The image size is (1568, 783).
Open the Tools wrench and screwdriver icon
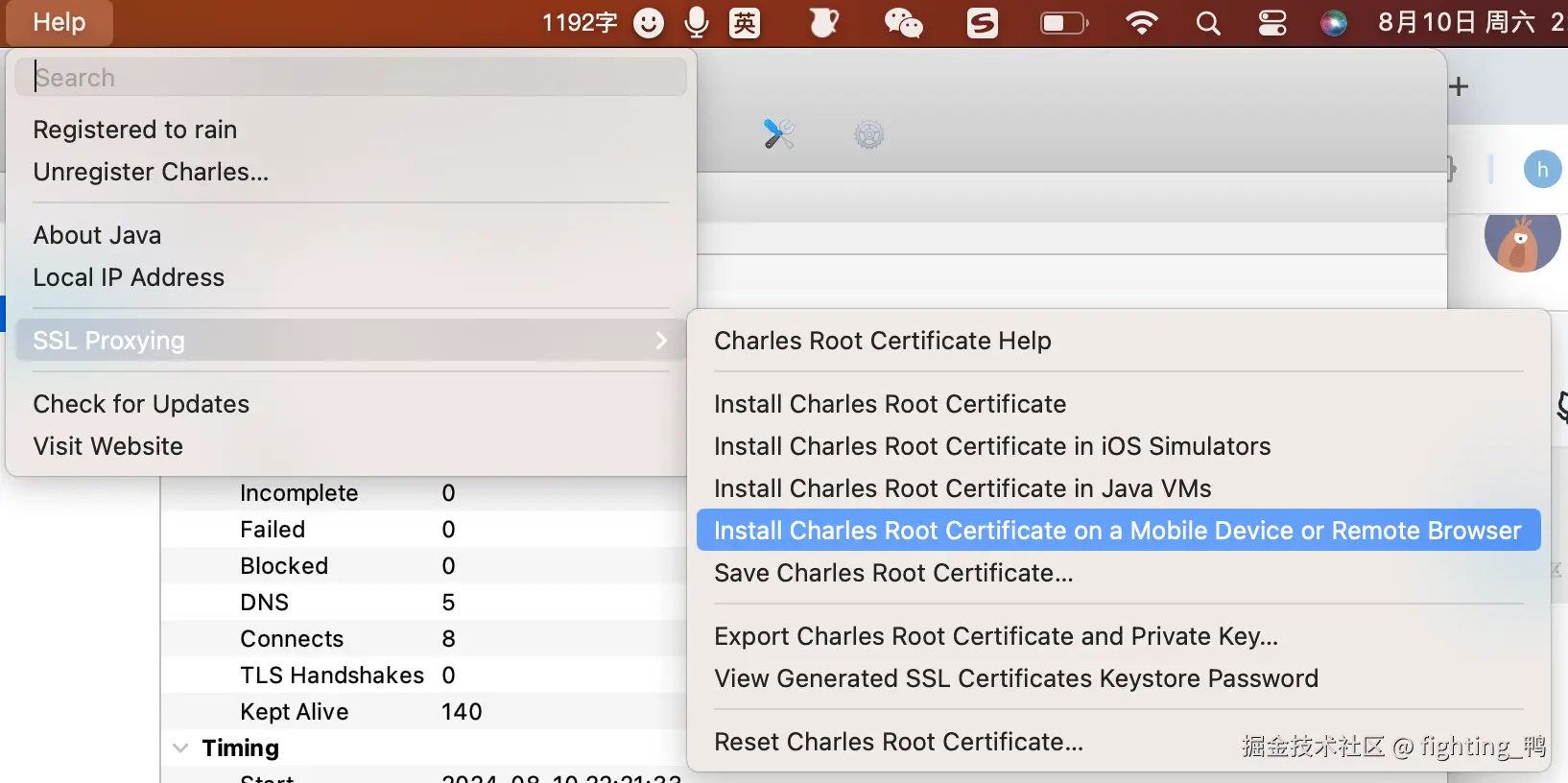click(x=778, y=133)
